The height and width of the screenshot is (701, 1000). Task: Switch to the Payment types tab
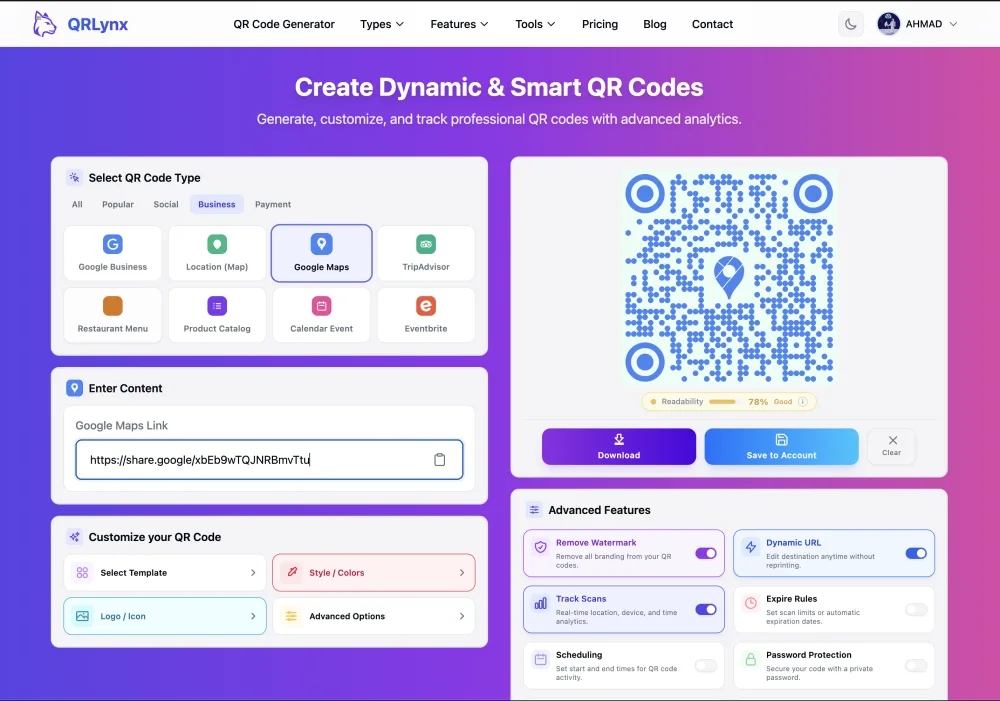[273, 204]
